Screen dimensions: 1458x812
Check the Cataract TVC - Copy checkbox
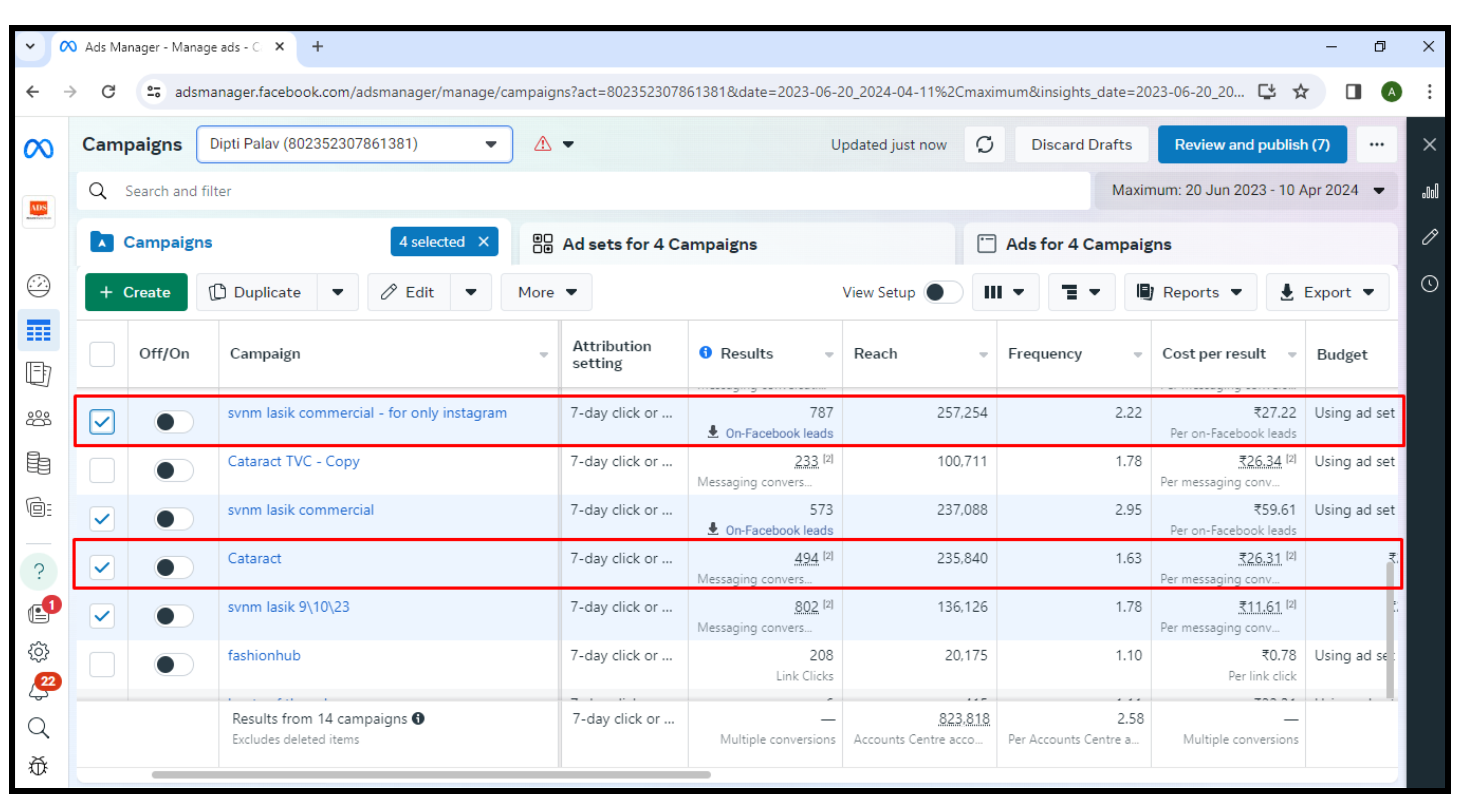pos(102,470)
